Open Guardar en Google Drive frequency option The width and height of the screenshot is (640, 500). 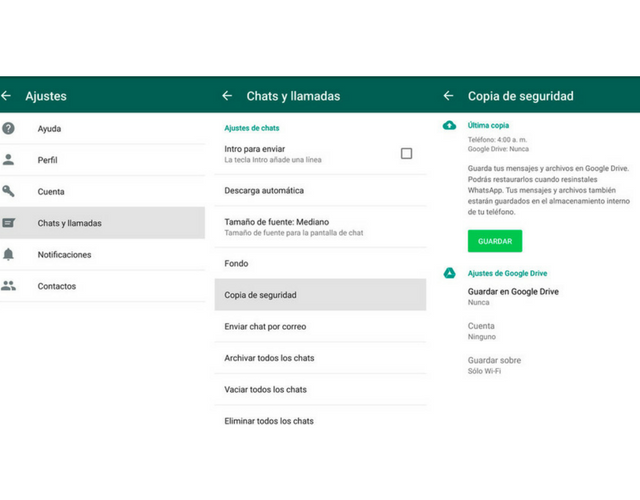click(x=513, y=296)
